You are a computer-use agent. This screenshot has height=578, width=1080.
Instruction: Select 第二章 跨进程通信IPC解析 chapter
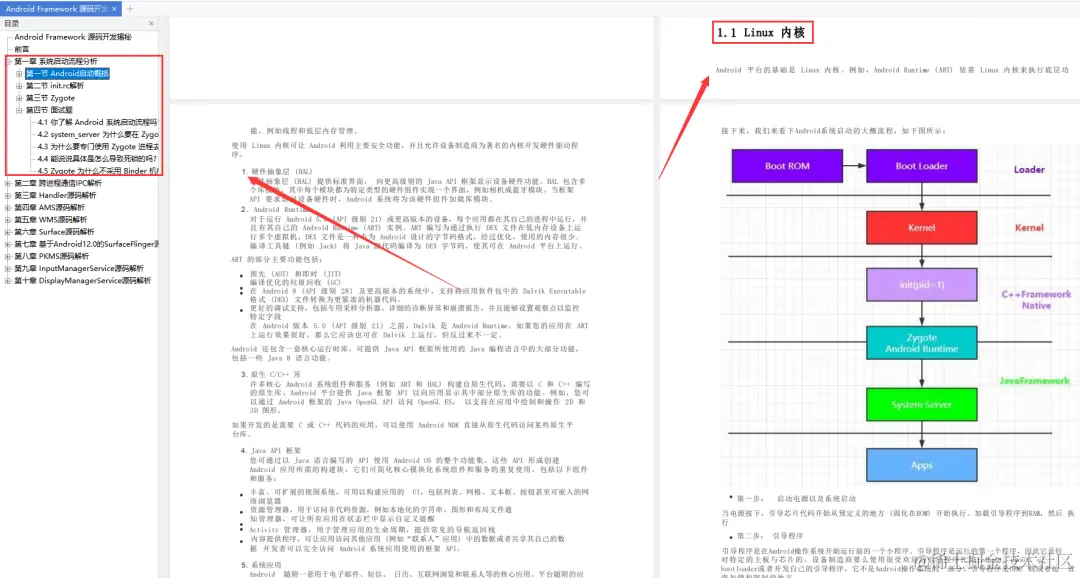tap(58, 183)
